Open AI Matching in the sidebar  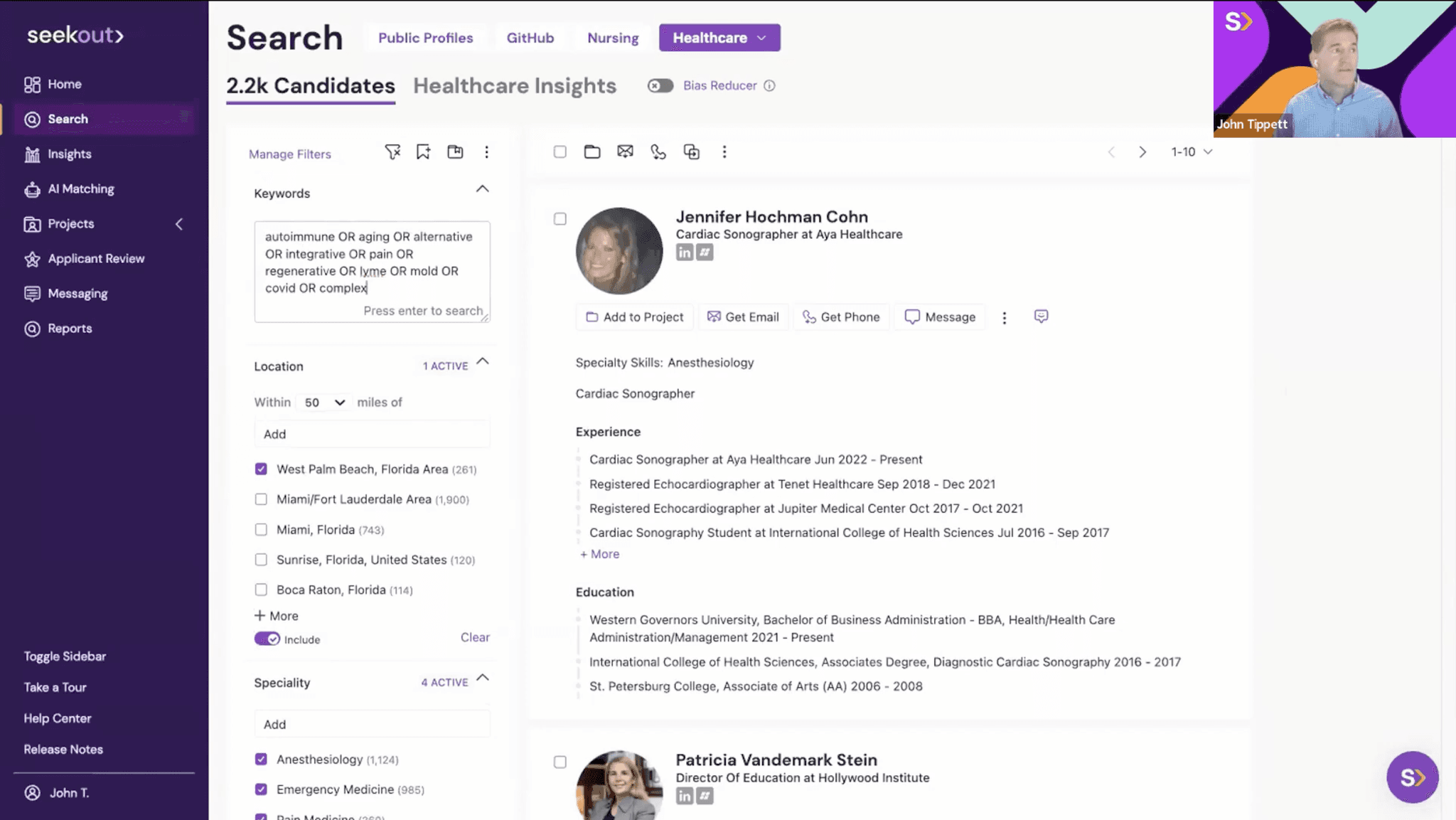click(80, 188)
